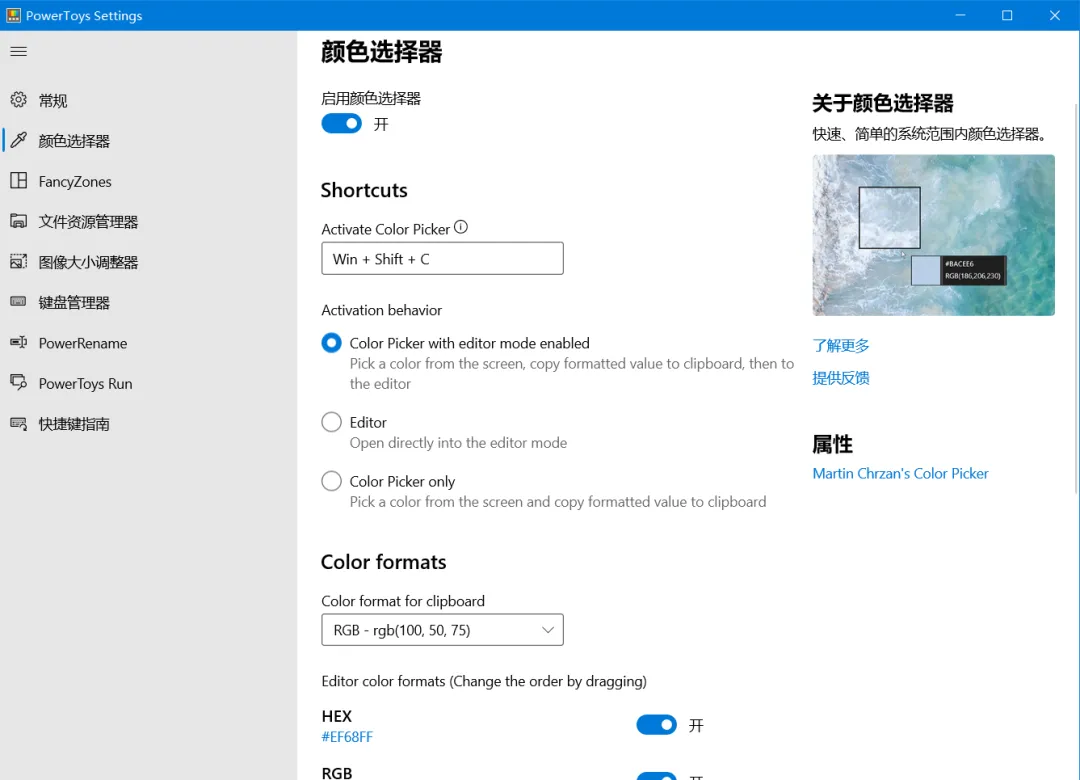
Task: Click the 快捷键指南 sidebar icon
Action: (19, 423)
